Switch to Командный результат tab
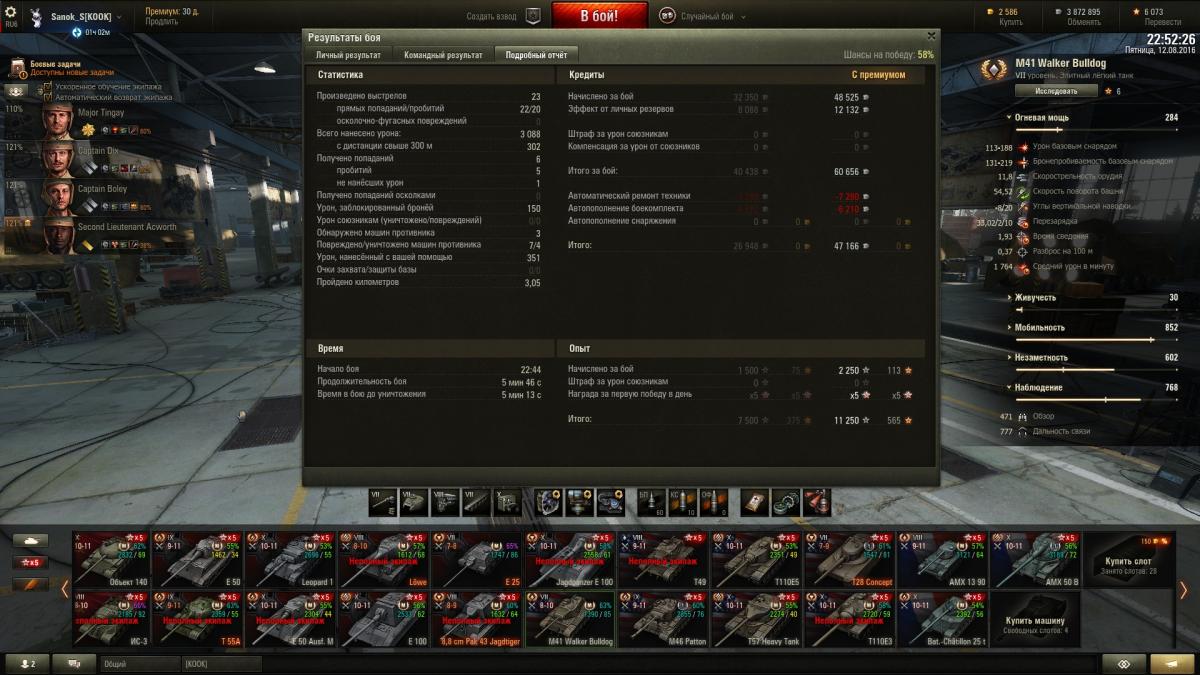 (443, 55)
